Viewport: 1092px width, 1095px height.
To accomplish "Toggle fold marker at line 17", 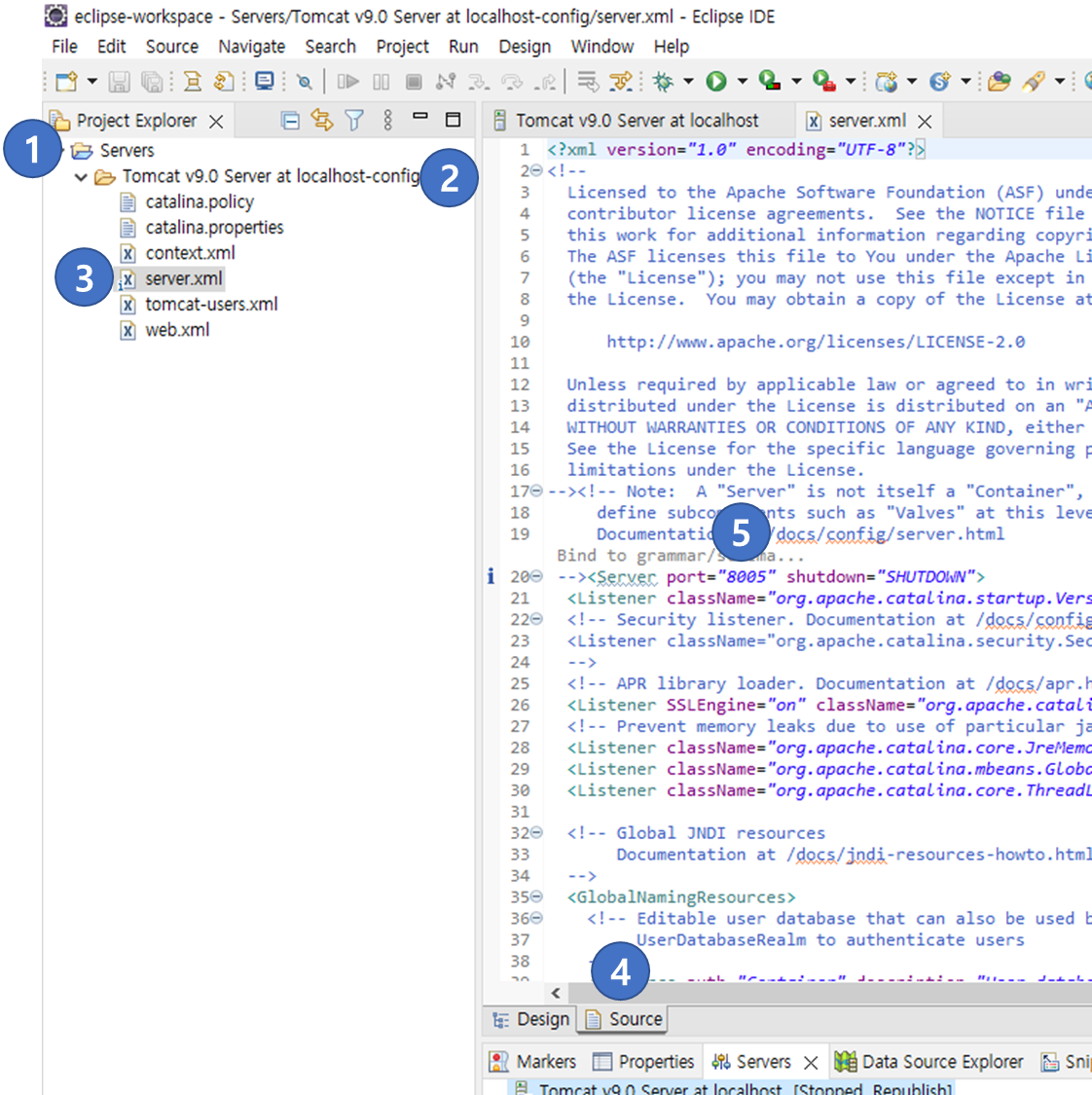I will 536,491.
